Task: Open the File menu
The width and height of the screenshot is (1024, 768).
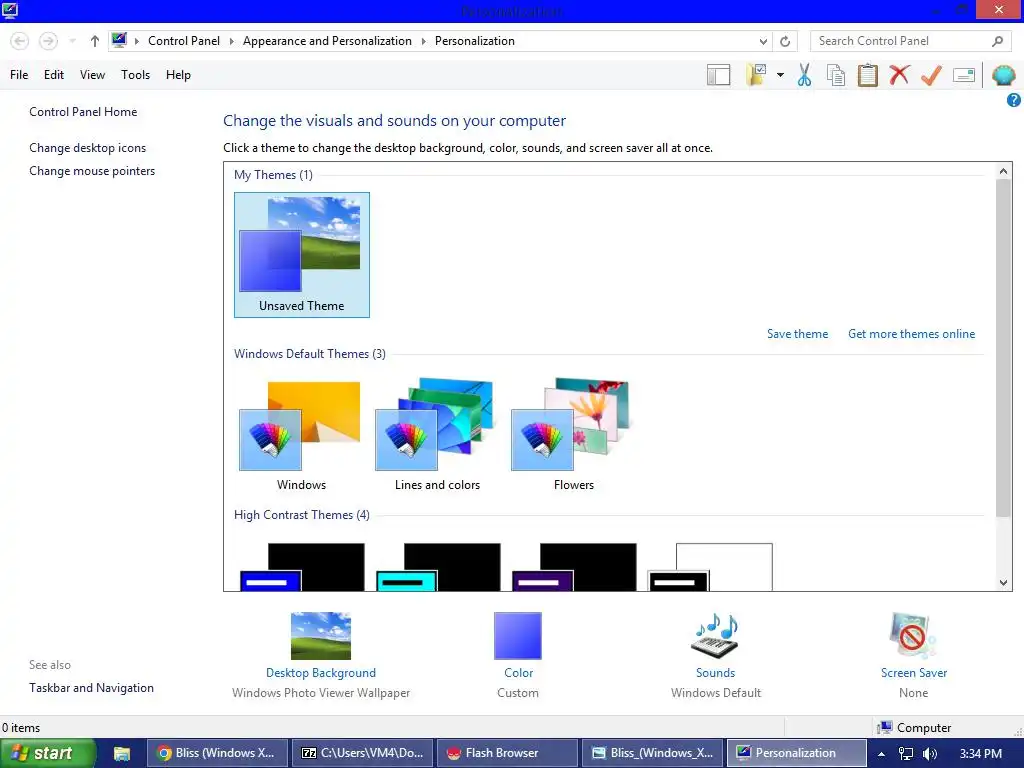Action: pyautogui.click(x=19, y=75)
